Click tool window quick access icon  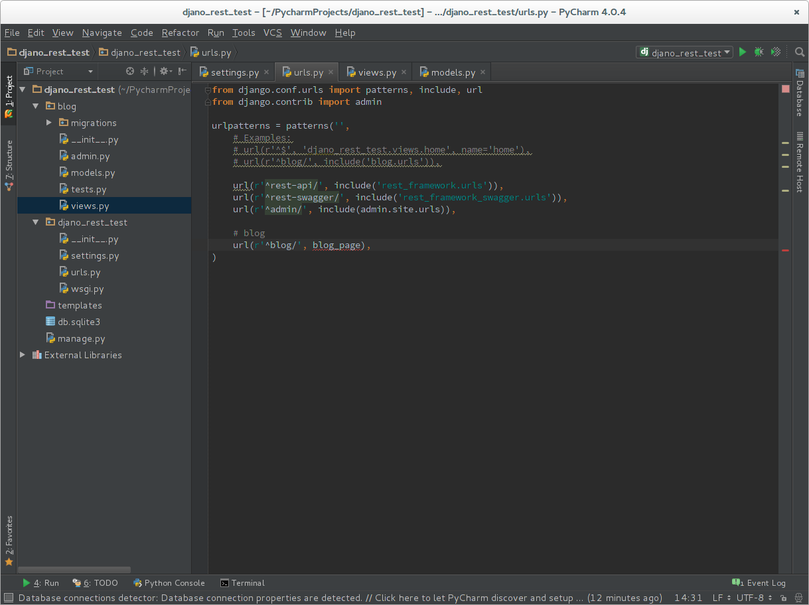point(8,598)
